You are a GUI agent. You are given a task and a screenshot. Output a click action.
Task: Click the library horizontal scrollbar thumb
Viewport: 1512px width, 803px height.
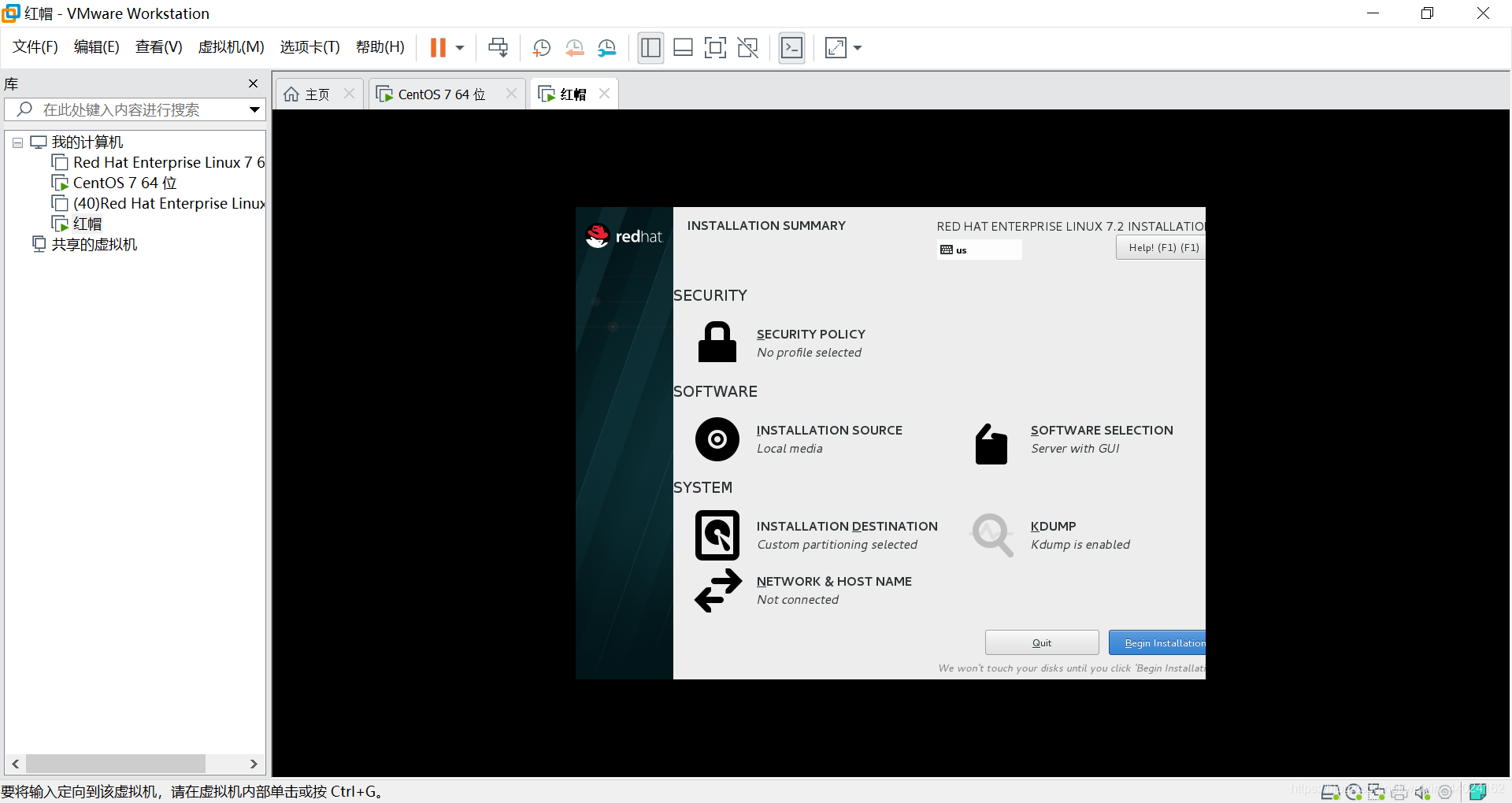(x=116, y=764)
